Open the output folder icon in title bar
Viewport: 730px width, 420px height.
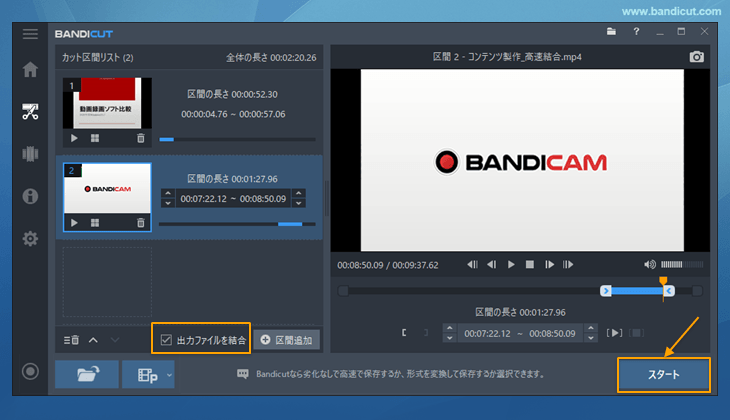tap(611, 32)
